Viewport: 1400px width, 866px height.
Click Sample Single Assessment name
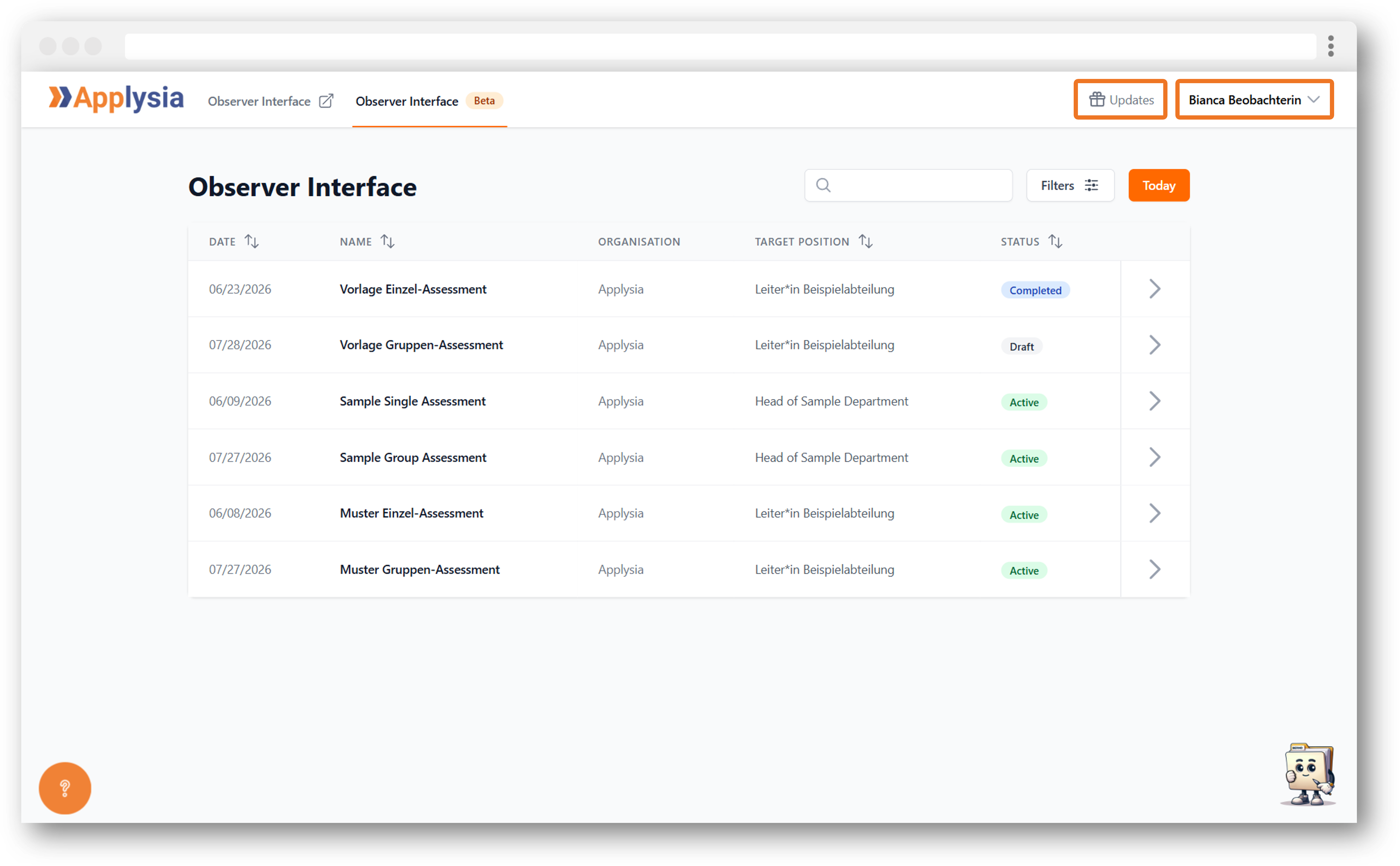coord(412,401)
